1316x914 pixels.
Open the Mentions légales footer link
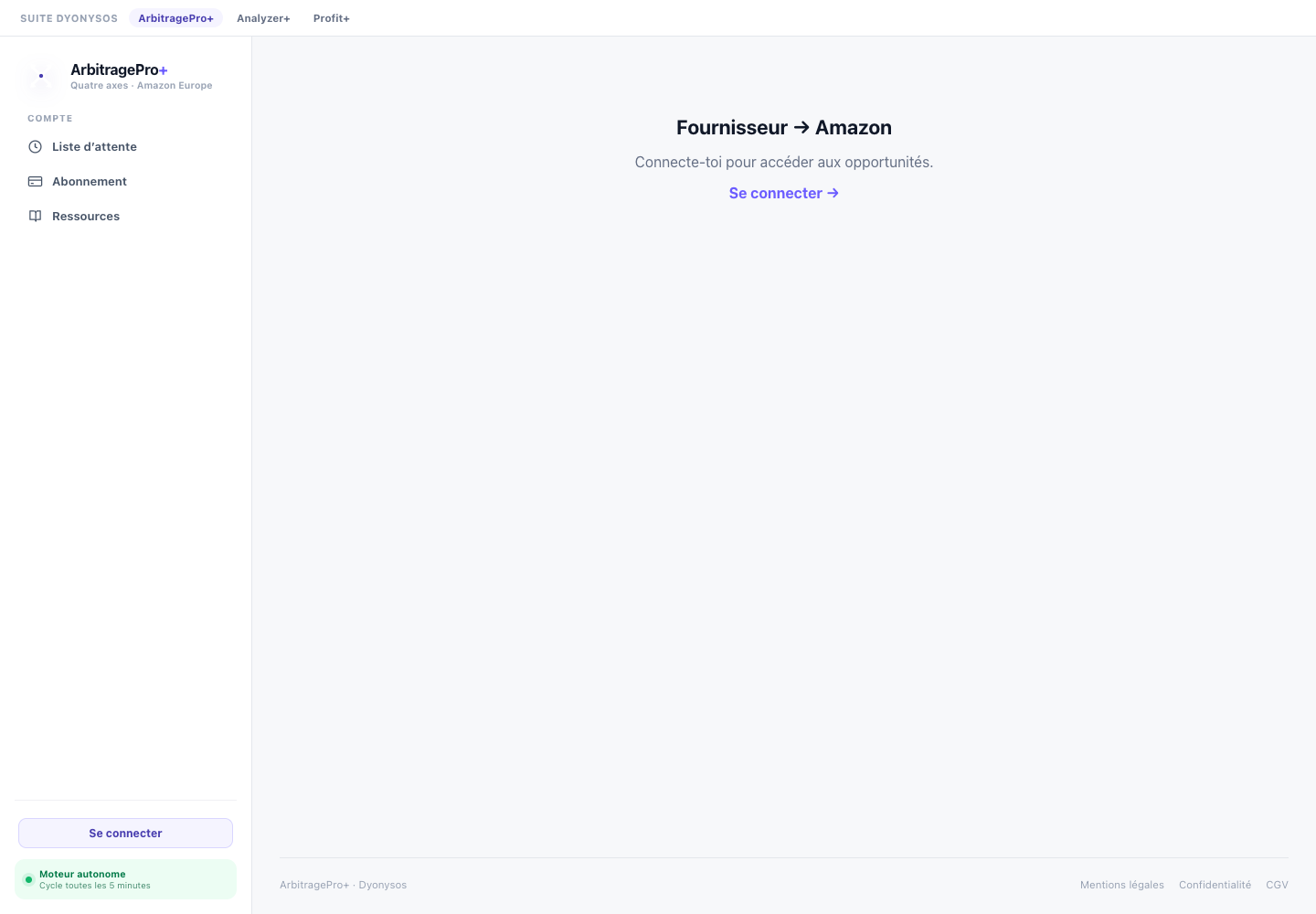tap(1122, 885)
